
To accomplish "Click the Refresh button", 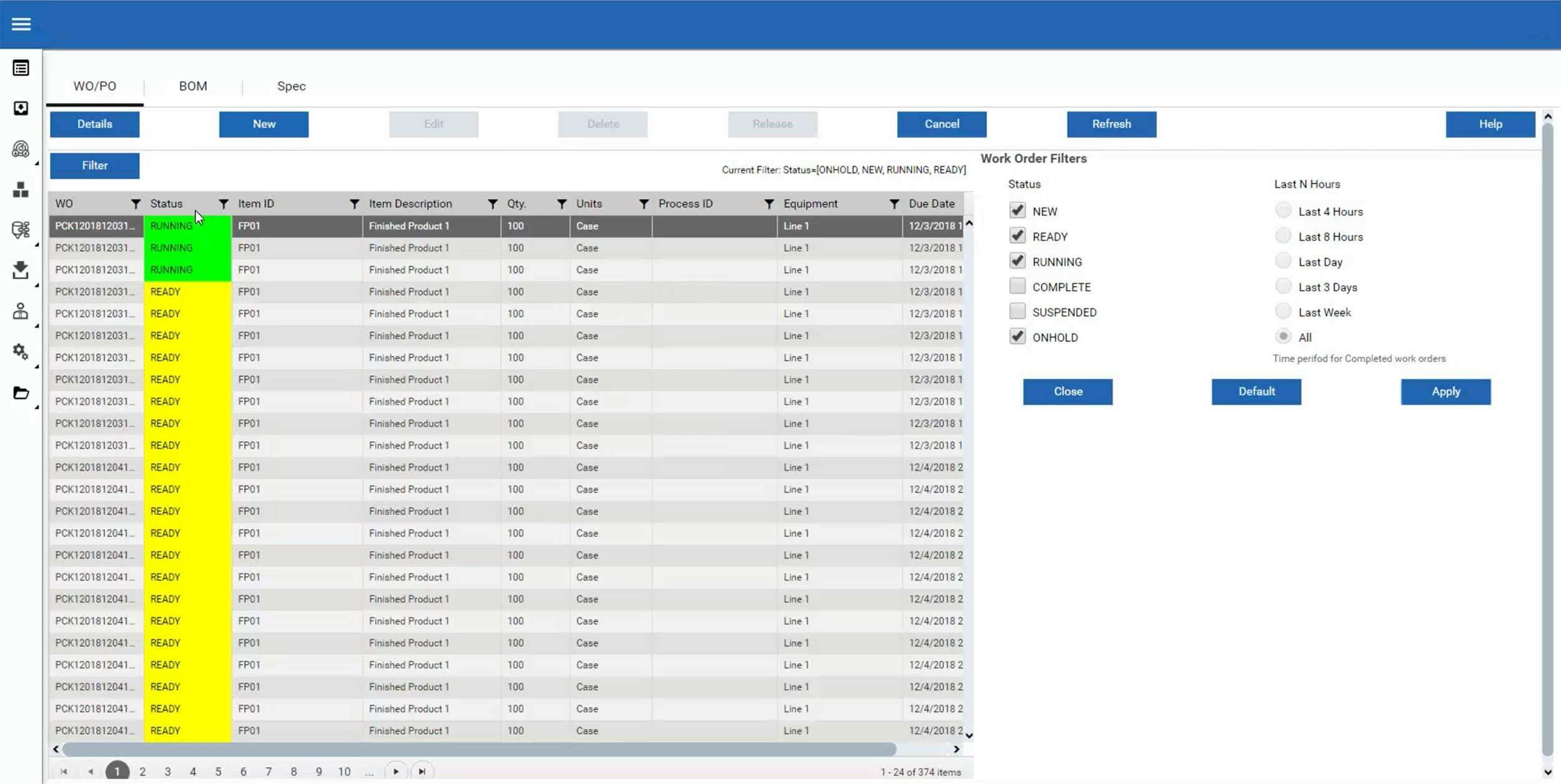I will 1111,124.
